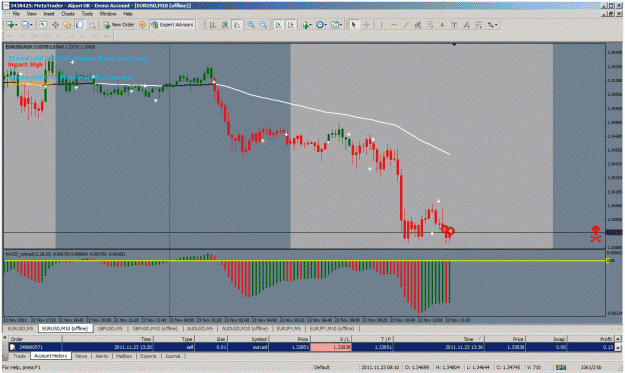Zoom in on the chart

[251, 25]
